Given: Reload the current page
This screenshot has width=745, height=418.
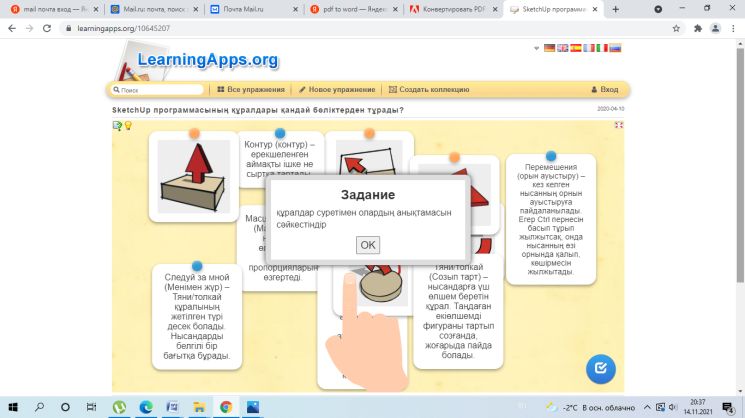Looking at the screenshot, I should tap(47, 28).
